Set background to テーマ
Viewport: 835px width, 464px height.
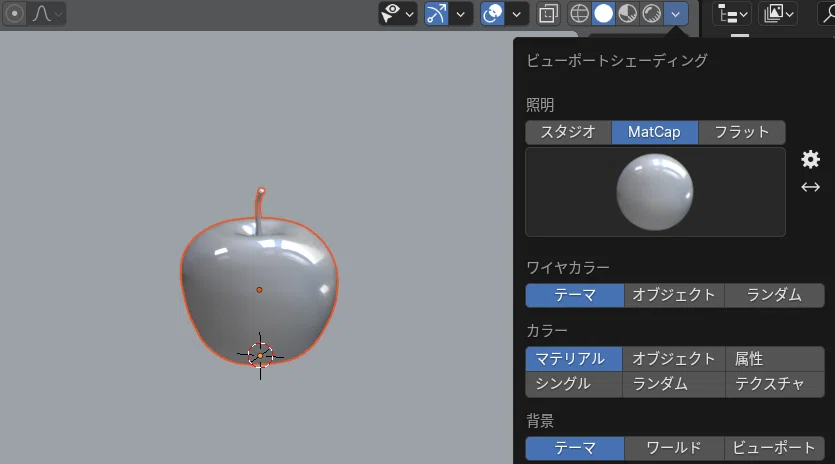pos(575,448)
